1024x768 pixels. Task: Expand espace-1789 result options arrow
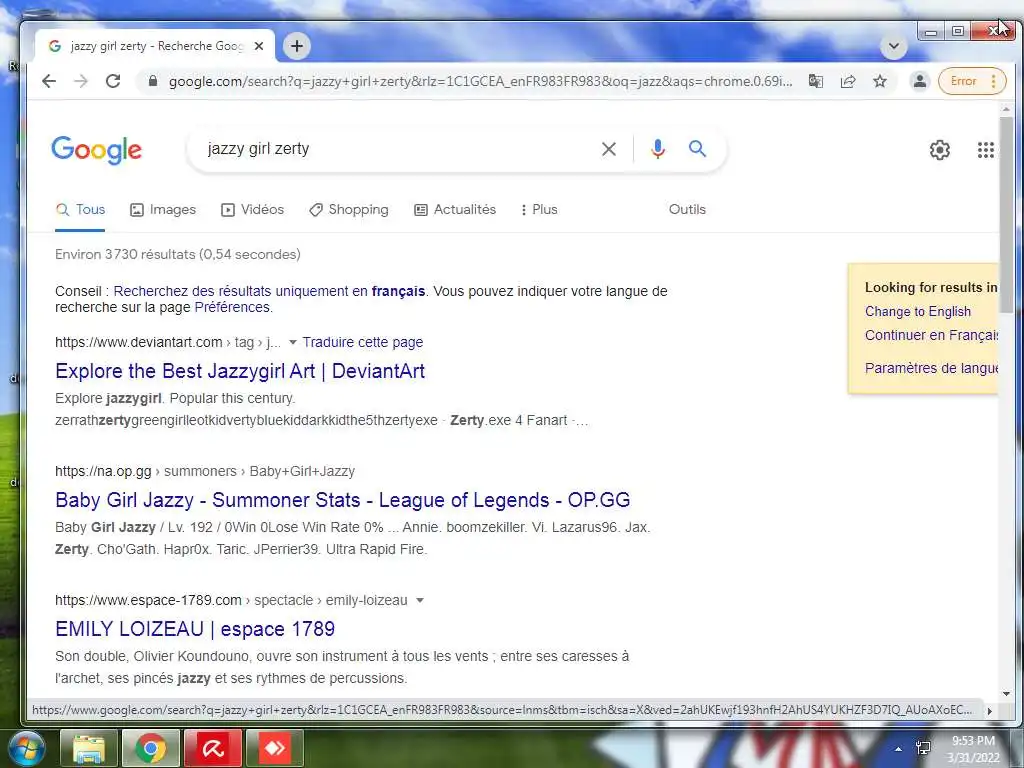419,600
